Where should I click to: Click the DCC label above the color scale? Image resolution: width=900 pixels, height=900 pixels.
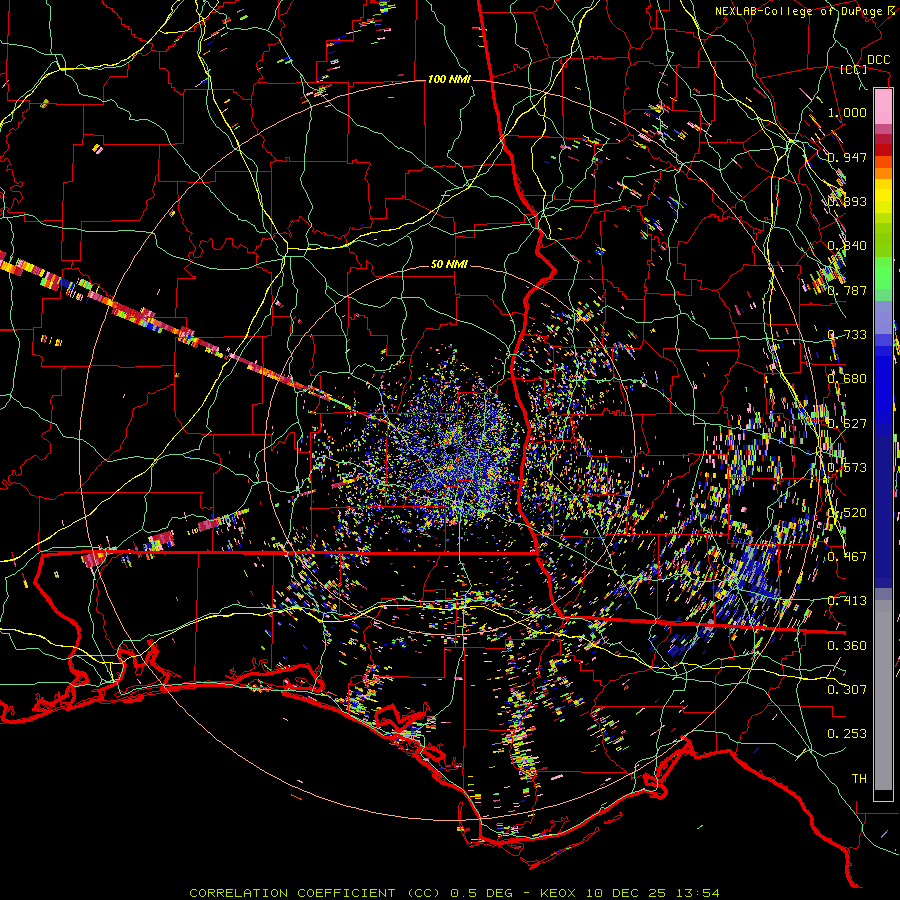click(x=878, y=59)
